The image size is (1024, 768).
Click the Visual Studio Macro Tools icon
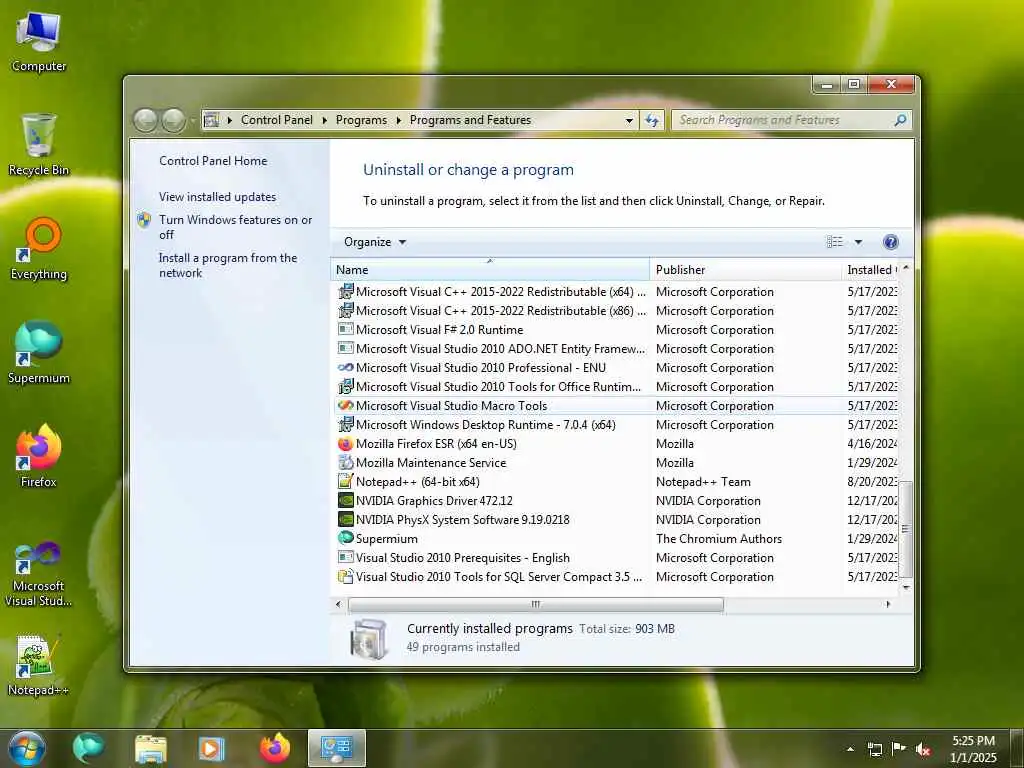click(345, 406)
